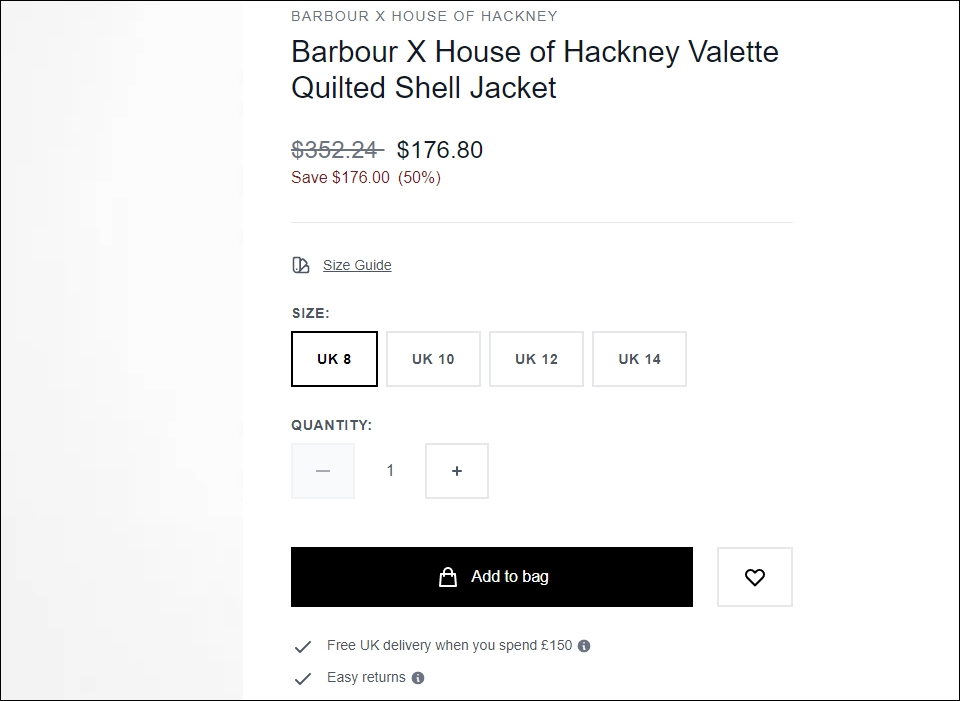Click the Free UK delivery checkmark icon
Screen dimensions: 960x701
coord(303,647)
